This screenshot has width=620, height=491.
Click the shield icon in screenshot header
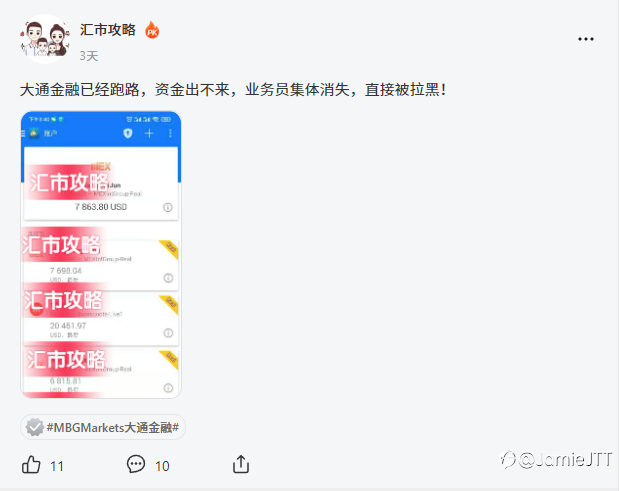128,133
